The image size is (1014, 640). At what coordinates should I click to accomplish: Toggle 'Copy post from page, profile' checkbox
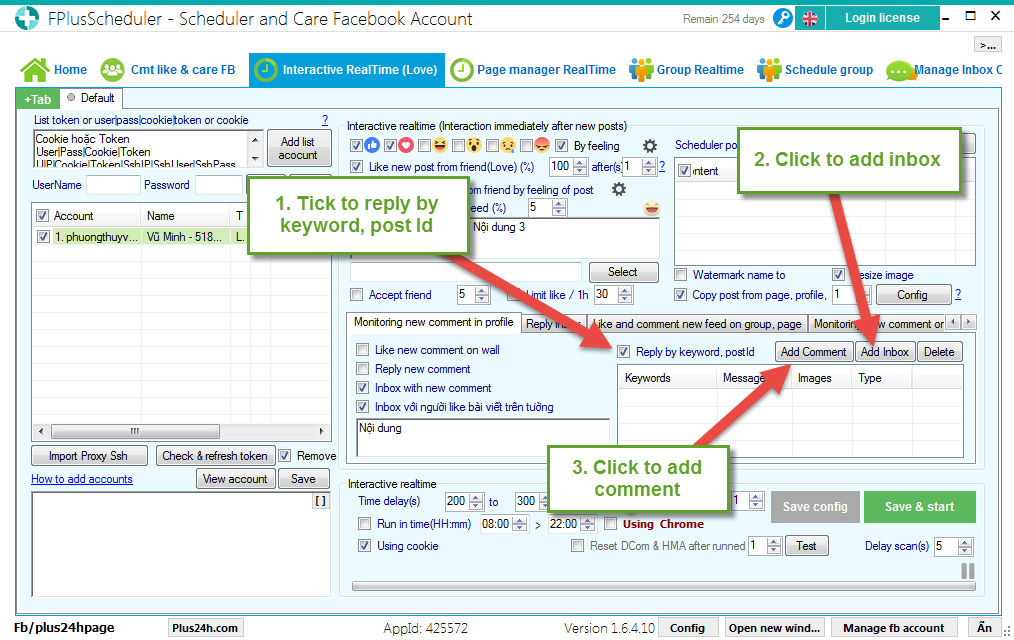pos(680,295)
